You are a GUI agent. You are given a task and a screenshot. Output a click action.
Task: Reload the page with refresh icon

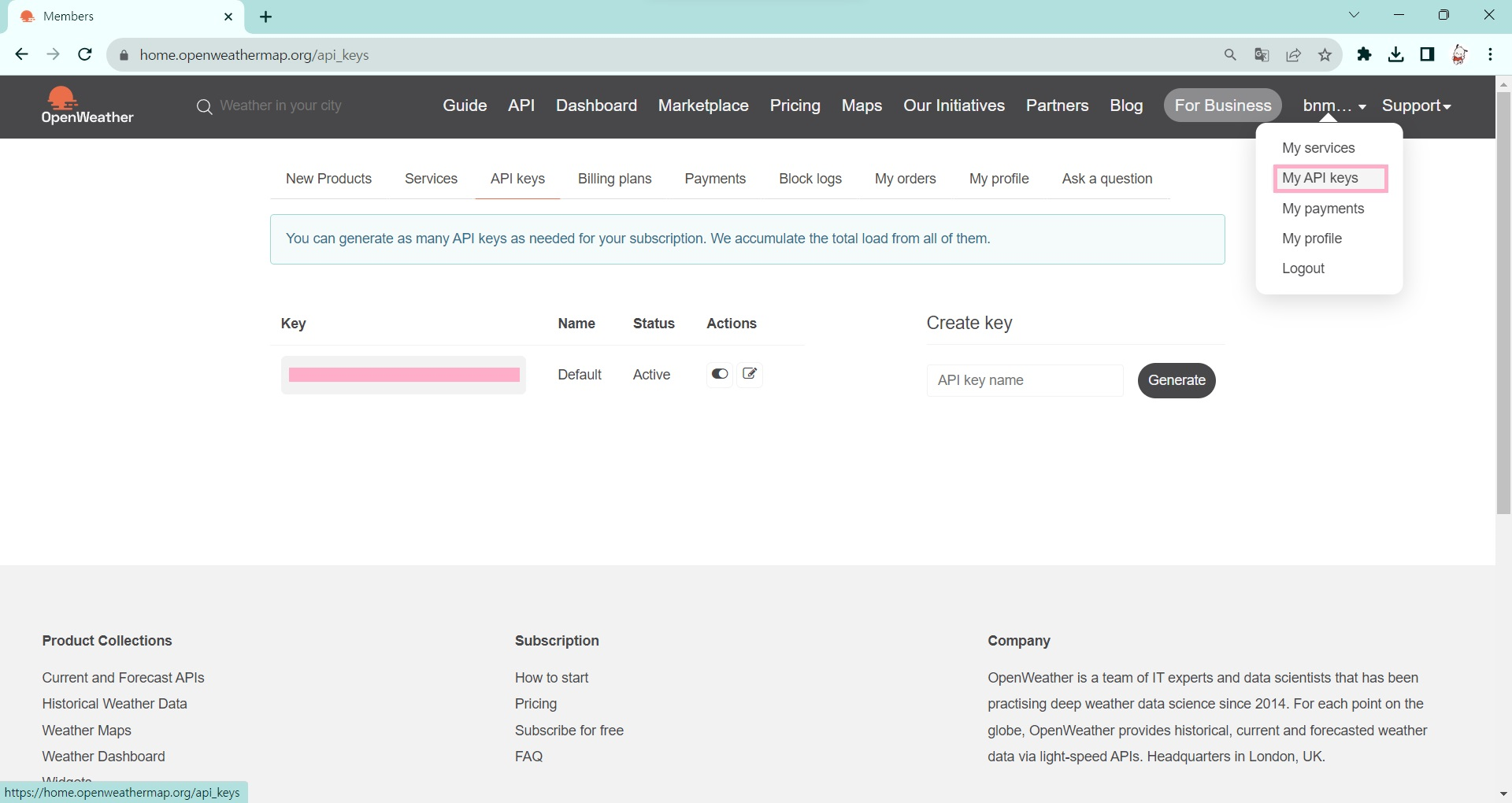pyautogui.click(x=85, y=54)
